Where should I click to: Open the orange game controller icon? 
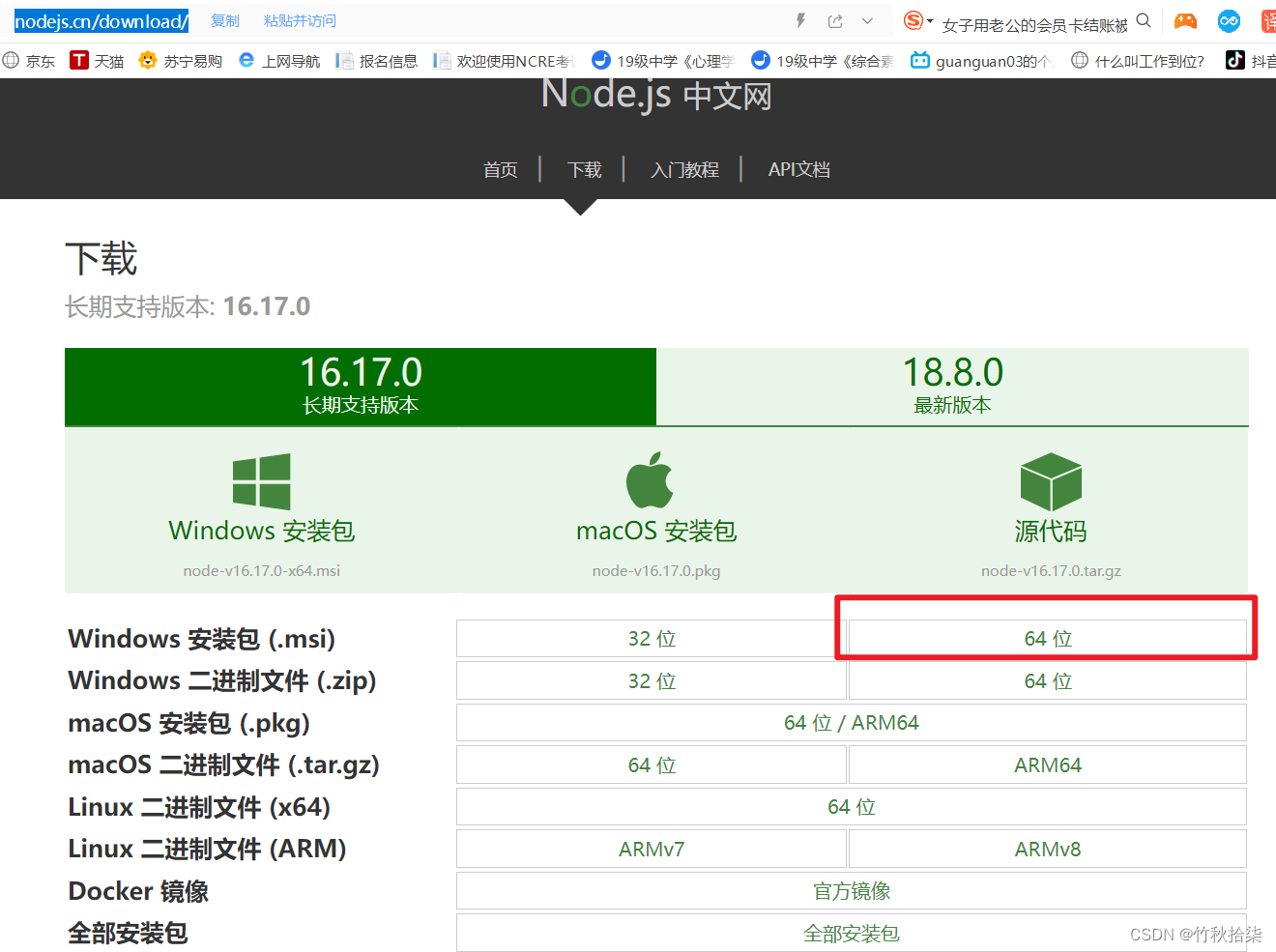click(x=1185, y=20)
